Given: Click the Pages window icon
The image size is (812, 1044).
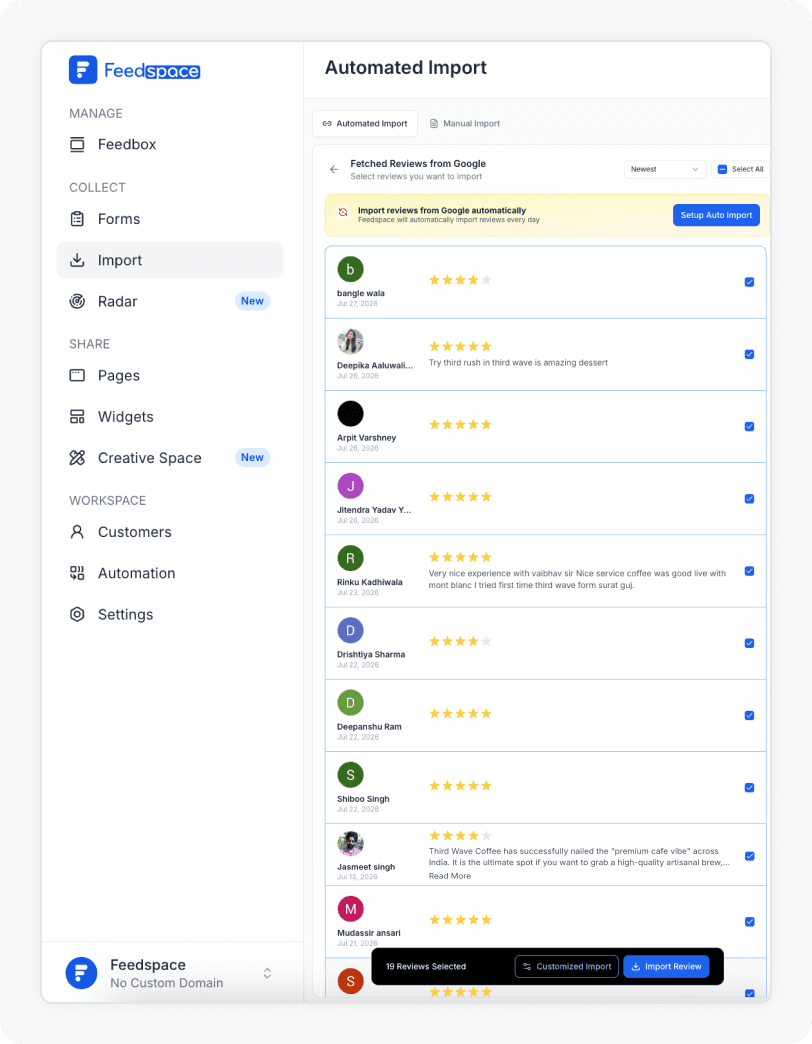Looking at the screenshot, I should click(77, 376).
